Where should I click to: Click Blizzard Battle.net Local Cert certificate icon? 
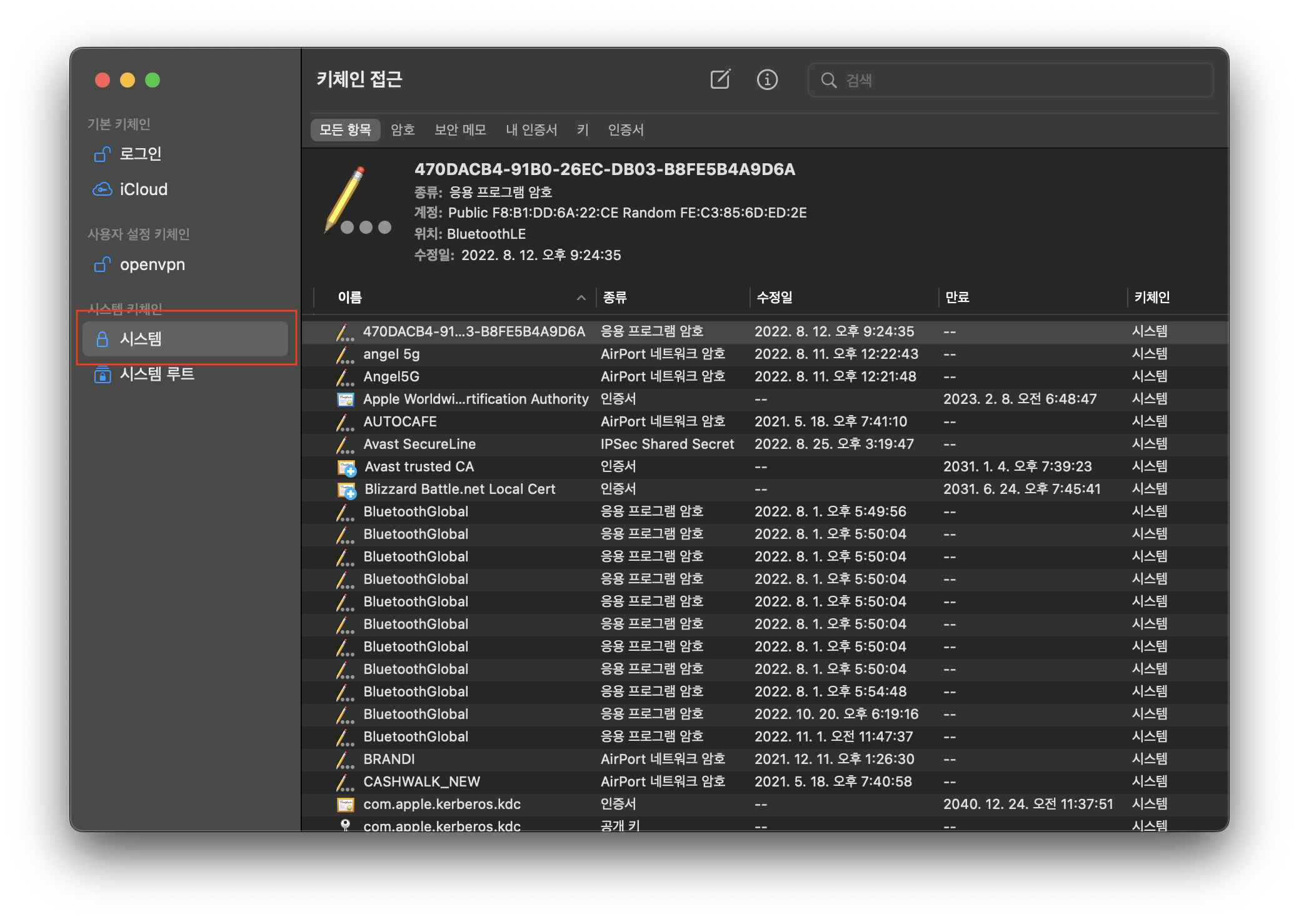pyautogui.click(x=346, y=490)
